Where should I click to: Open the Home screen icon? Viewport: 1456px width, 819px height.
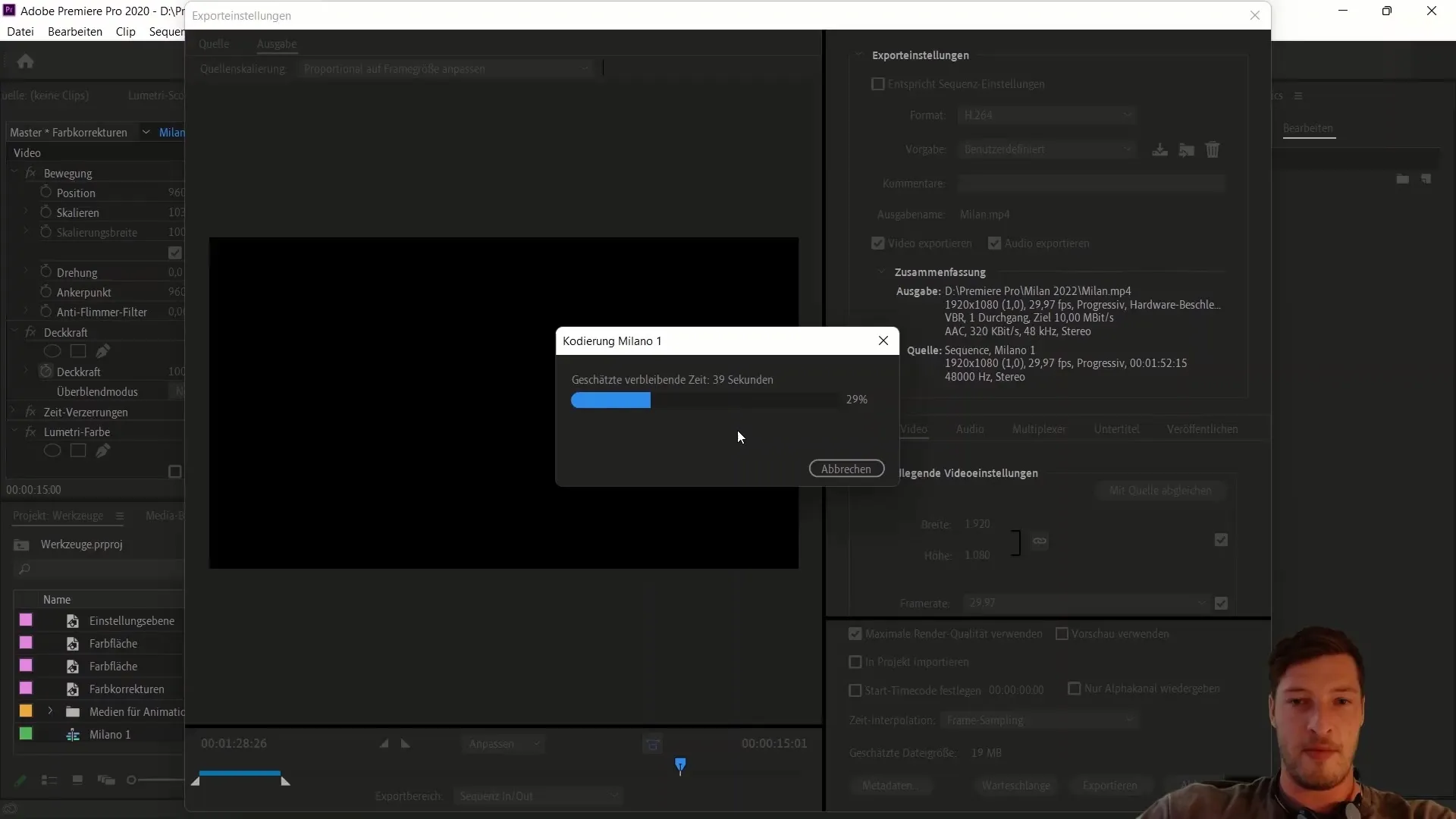pos(25,61)
